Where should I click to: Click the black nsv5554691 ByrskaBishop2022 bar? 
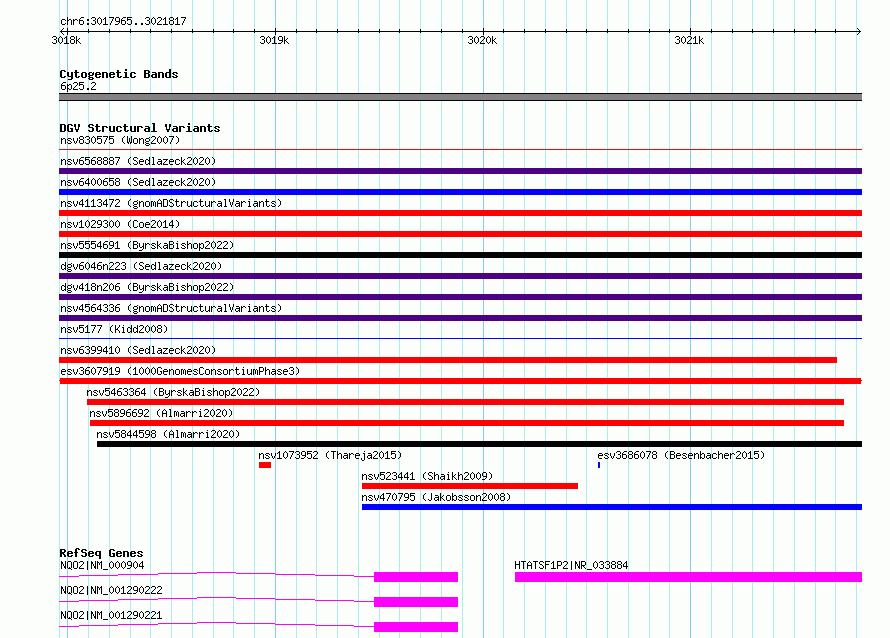[460, 255]
